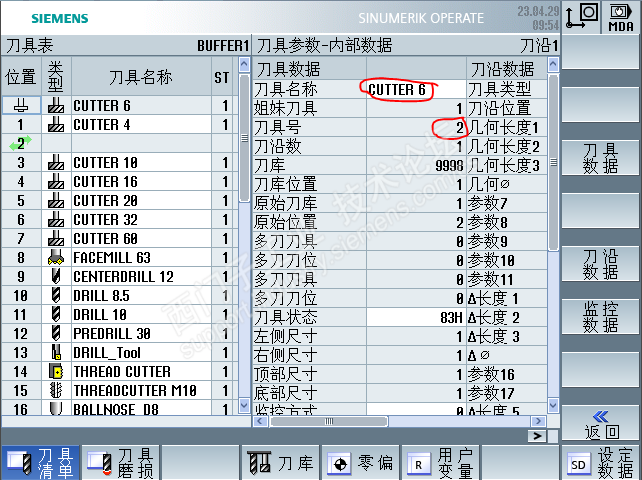The height and width of the screenshot is (480, 642).
Task: Select 刀具数据 softkey on right
Action: pyautogui.click(x=600, y=158)
